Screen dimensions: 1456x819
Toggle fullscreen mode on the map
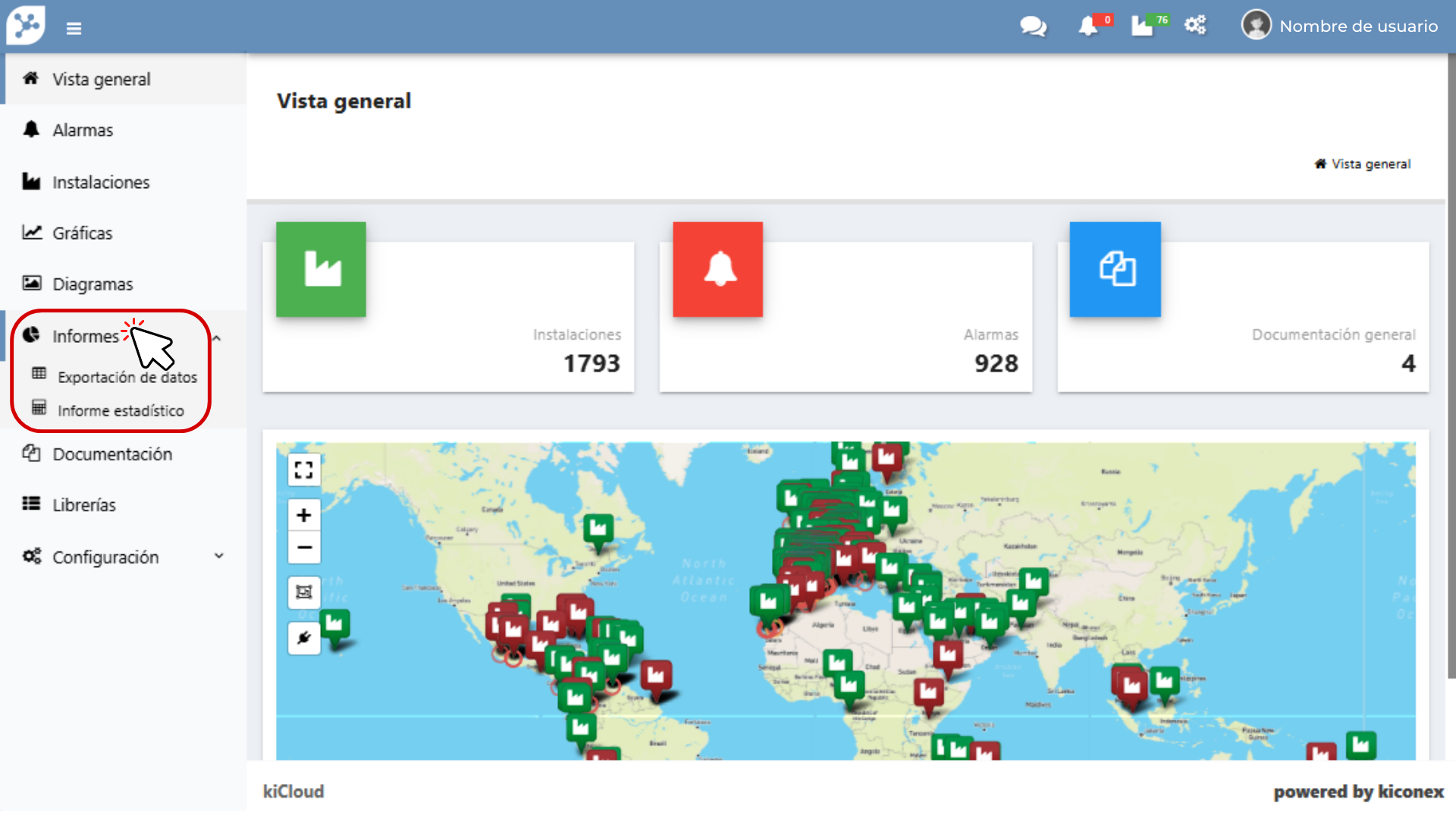[304, 470]
